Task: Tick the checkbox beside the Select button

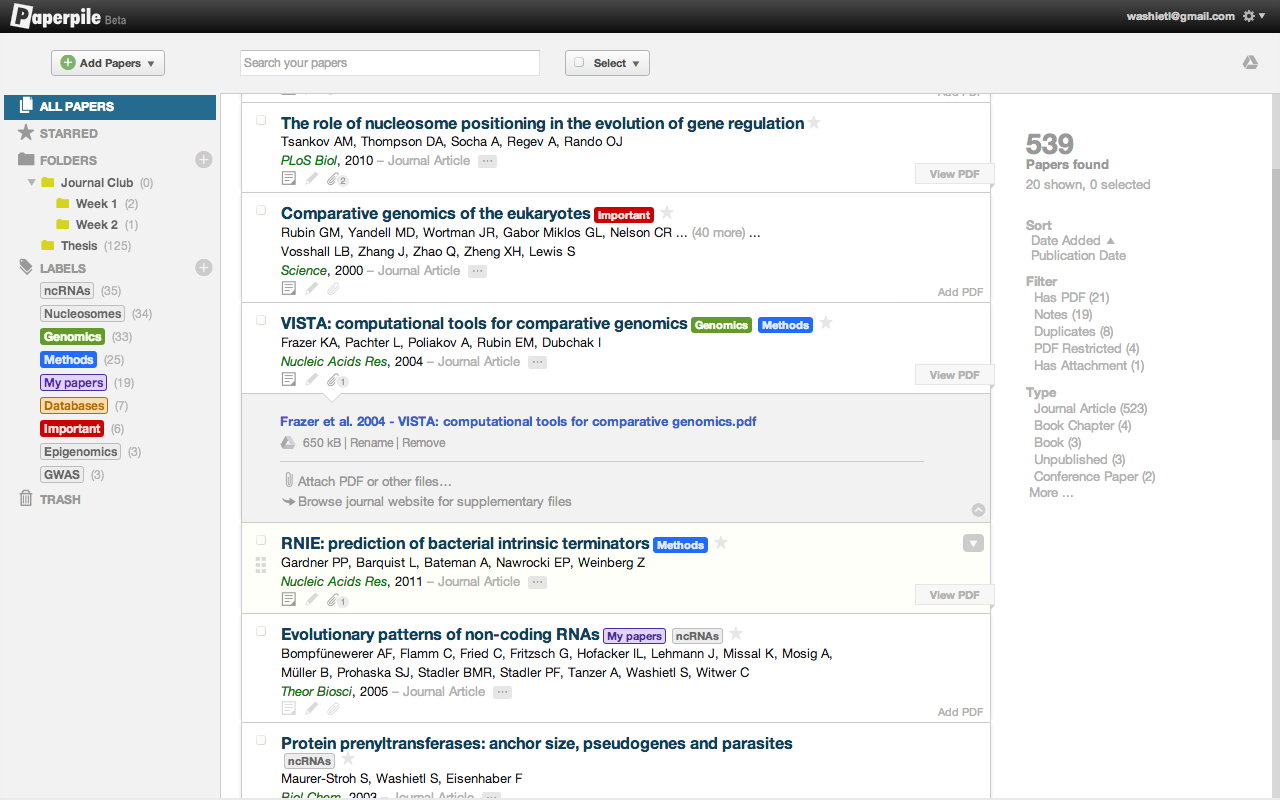Action: click(x=578, y=61)
